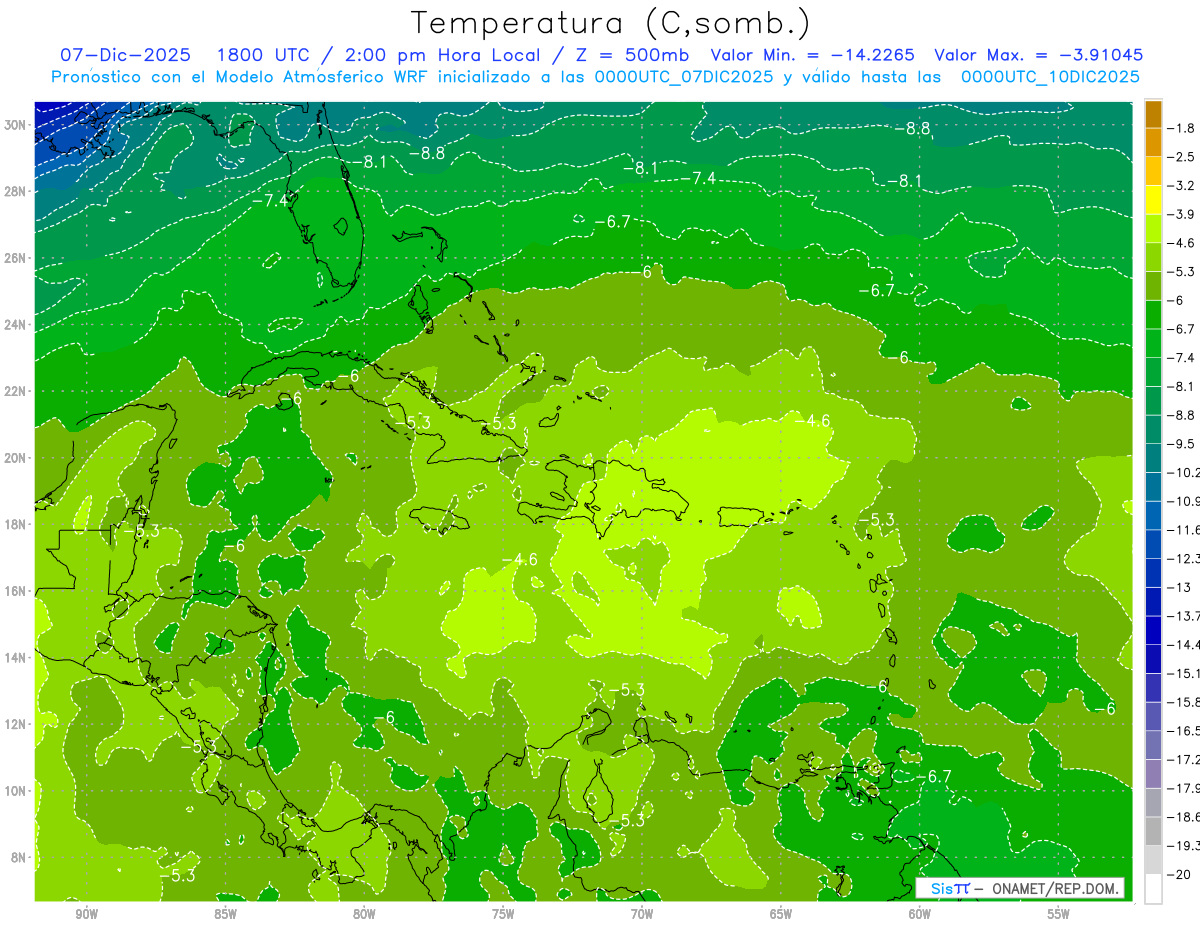Click the yellow swatch between -3.2 and -3.9
This screenshot has width=1200, height=927.
pos(1153,200)
